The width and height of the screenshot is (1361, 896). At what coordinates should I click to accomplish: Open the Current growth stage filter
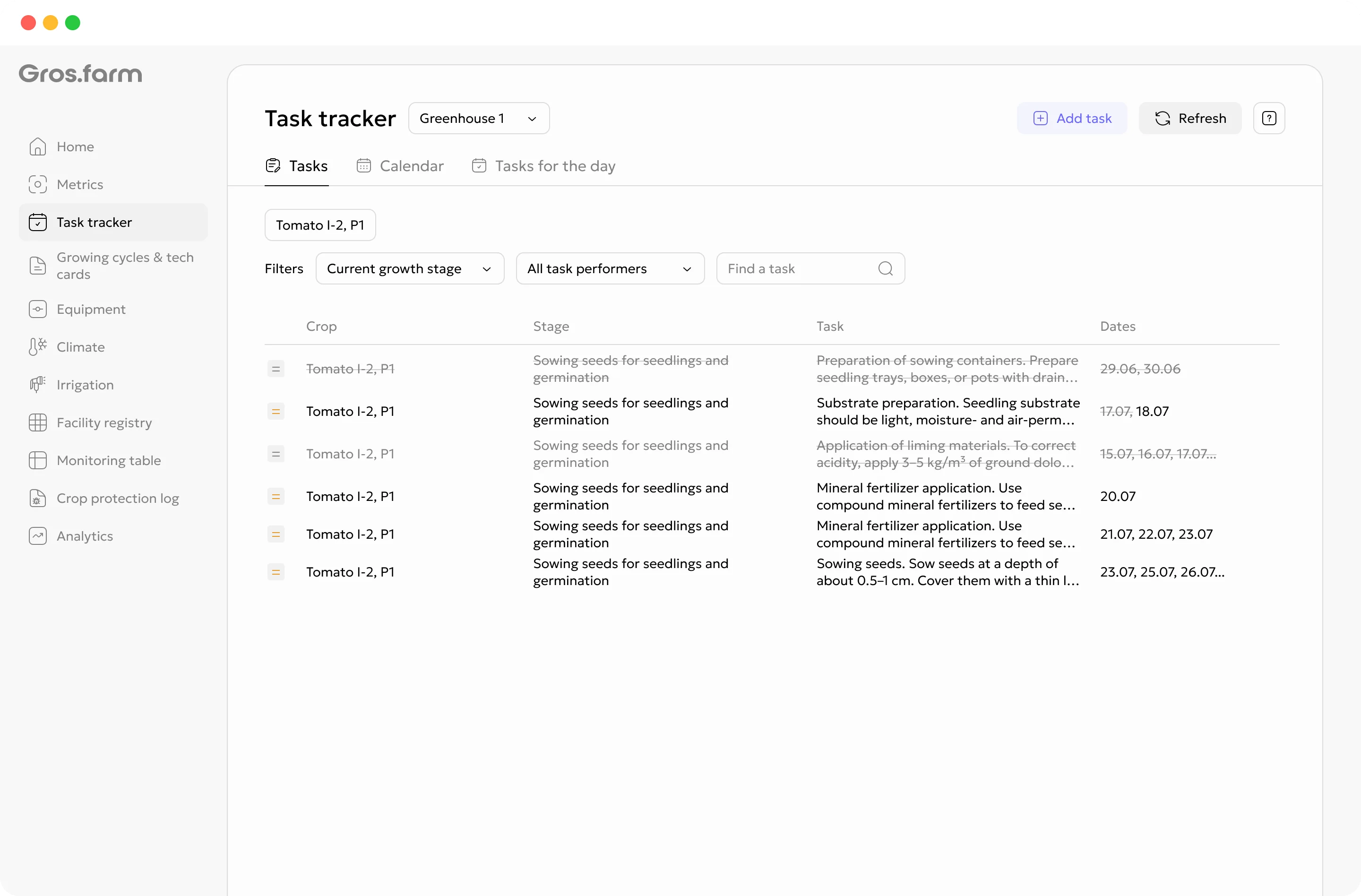(x=409, y=269)
